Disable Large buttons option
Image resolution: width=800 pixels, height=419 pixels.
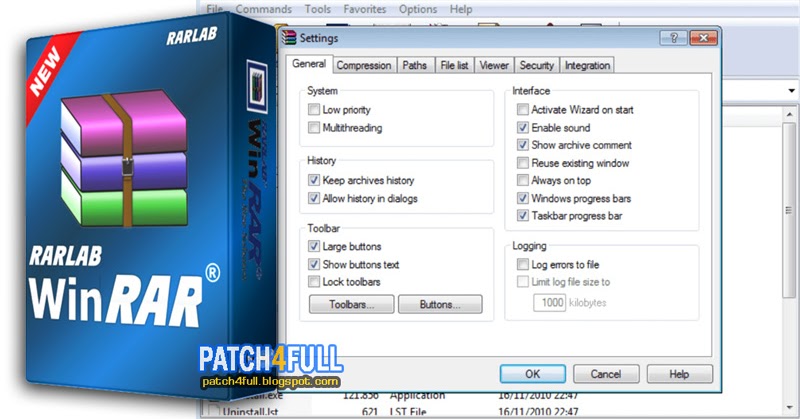pyautogui.click(x=314, y=246)
